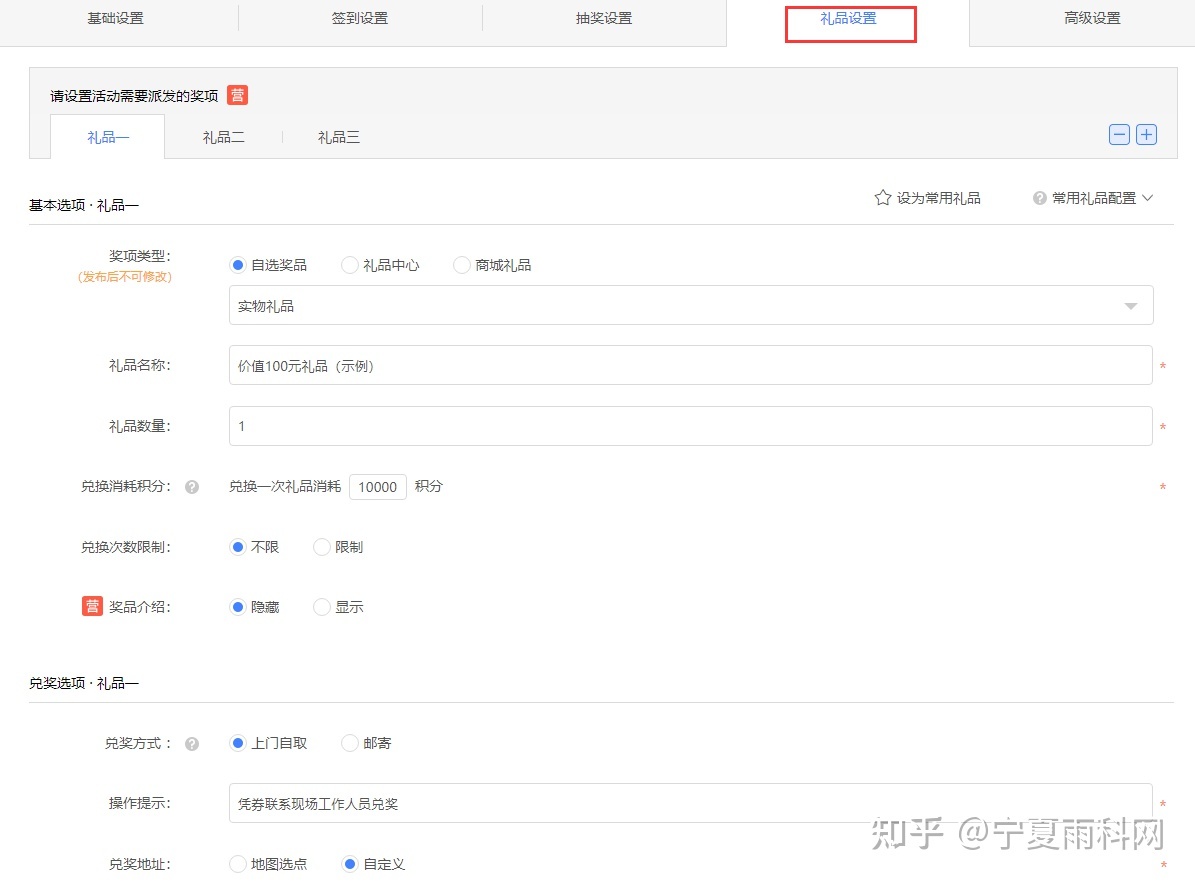Click the star icon for 设为常用礼品
The height and width of the screenshot is (882, 1195).
click(883, 198)
